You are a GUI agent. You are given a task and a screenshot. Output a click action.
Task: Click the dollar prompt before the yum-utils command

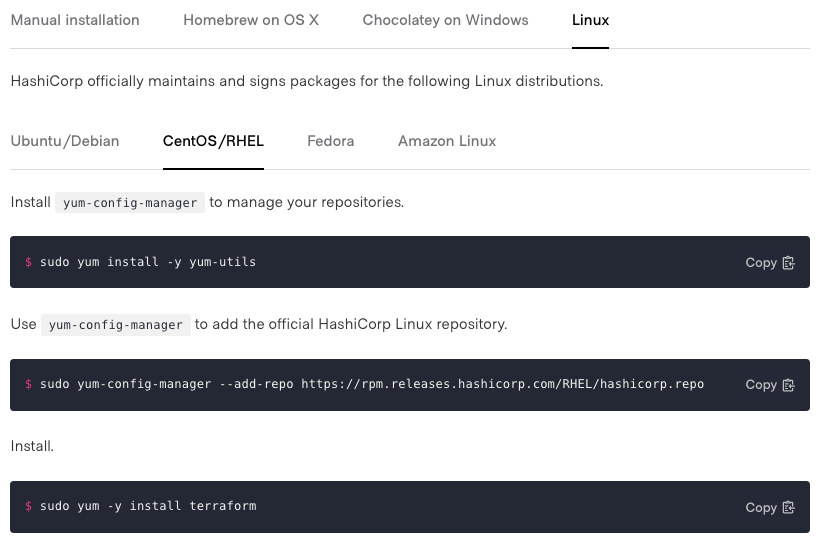29,262
